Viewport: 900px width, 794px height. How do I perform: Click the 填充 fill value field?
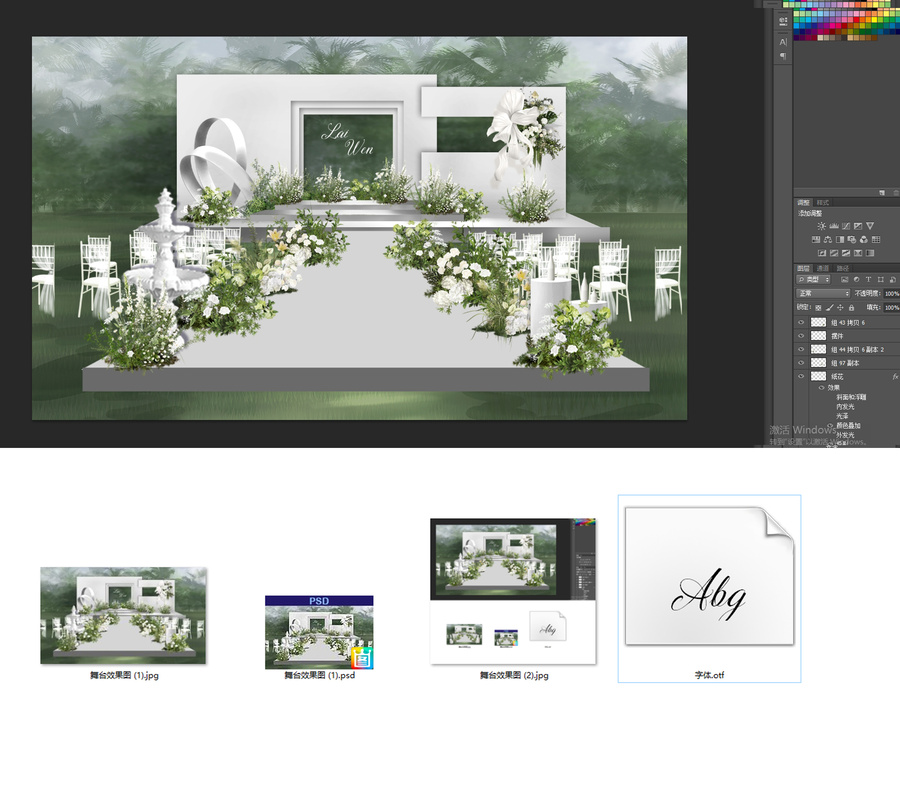(x=891, y=308)
